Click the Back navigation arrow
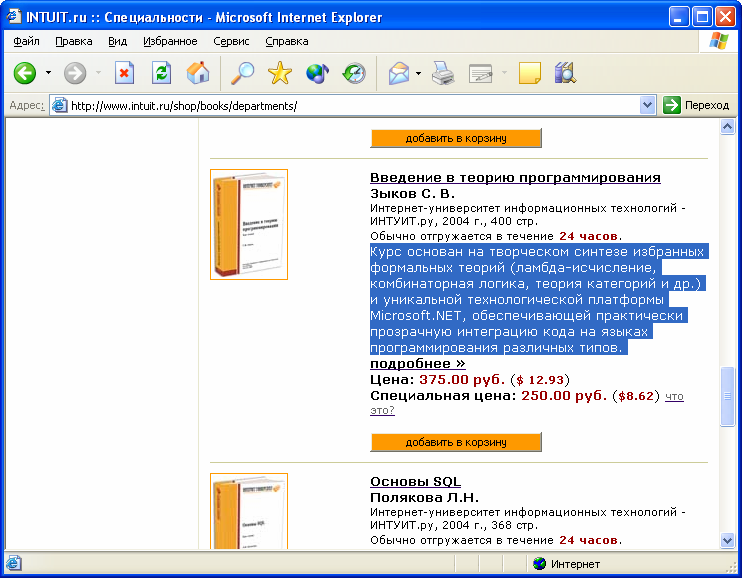Image resolution: width=742 pixels, height=578 pixels. [x=25, y=73]
